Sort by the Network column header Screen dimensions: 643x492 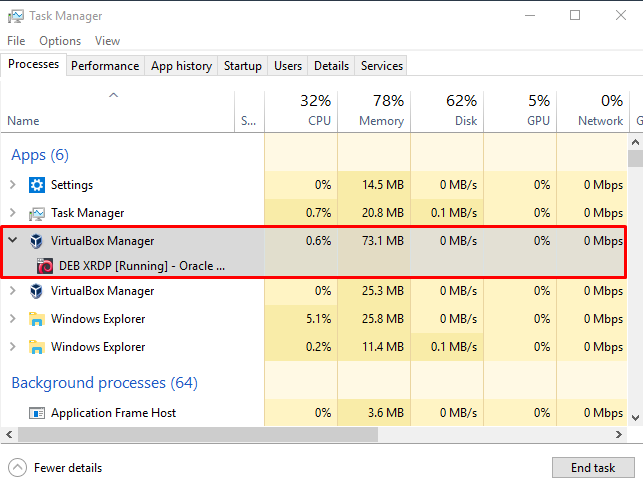point(593,112)
